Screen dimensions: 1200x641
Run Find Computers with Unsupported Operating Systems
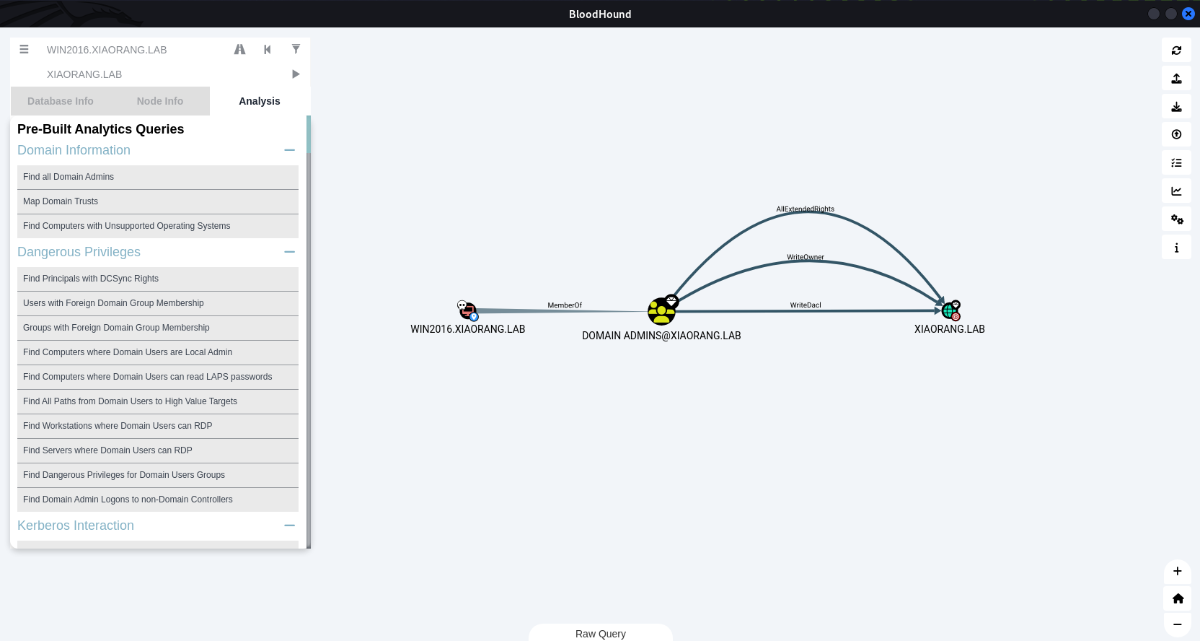(158, 226)
